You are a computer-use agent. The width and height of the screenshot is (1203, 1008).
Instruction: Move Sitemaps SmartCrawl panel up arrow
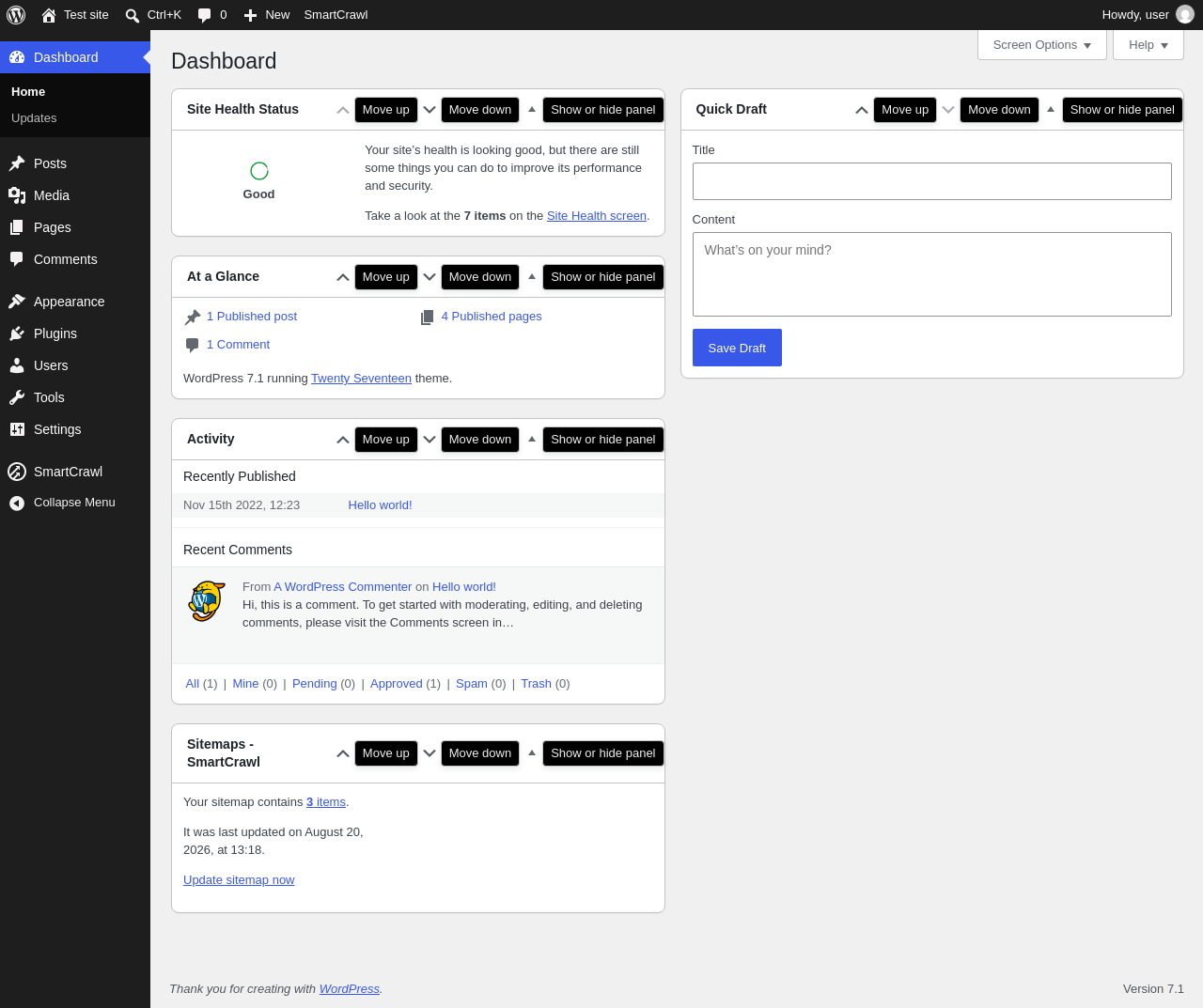(x=343, y=753)
